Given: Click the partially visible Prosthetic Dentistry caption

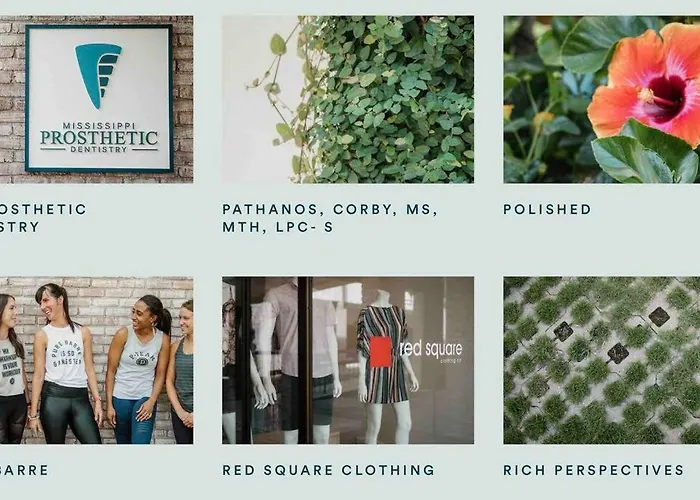Looking at the screenshot, I should tap(43, 218).
